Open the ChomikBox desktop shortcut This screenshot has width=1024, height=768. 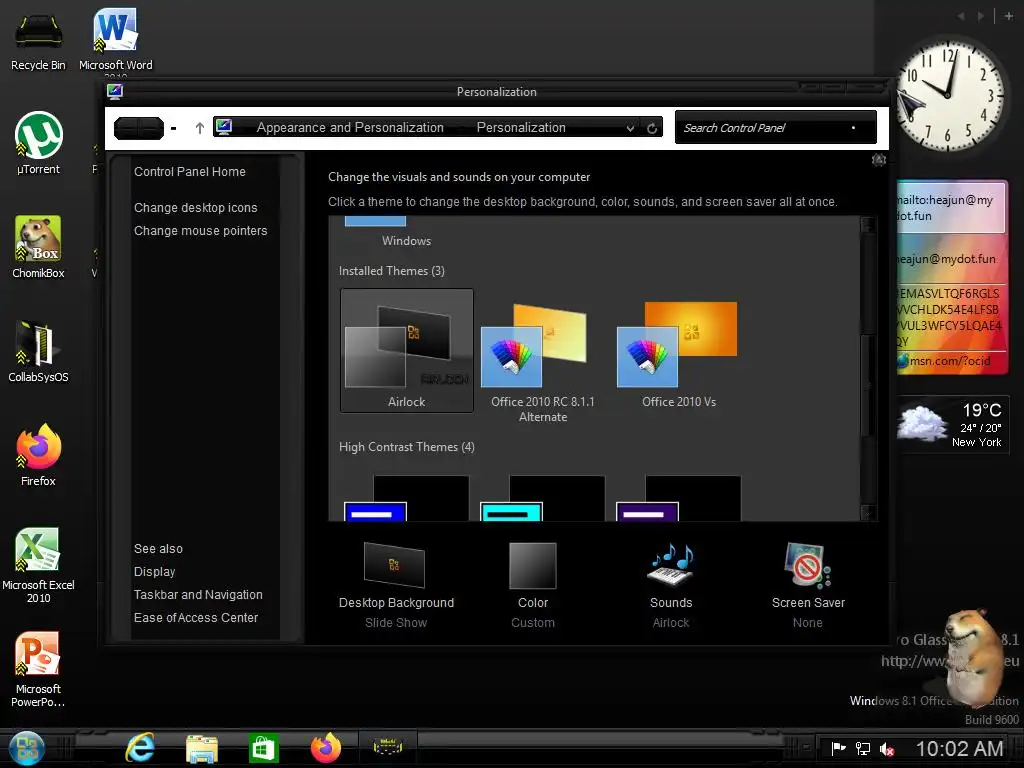(39, 247)
